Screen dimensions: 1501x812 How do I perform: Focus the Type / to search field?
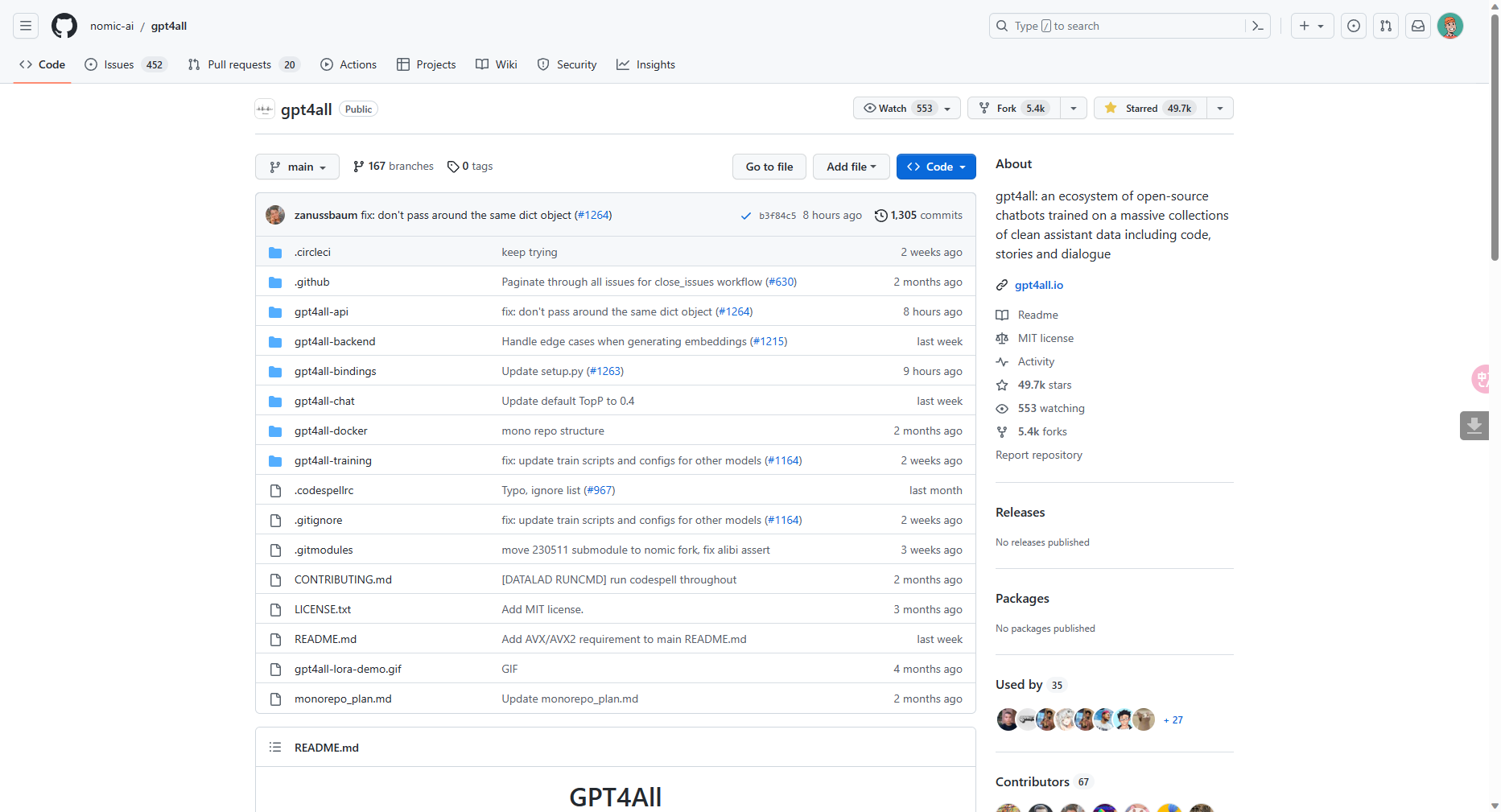pyautogui.click(x=1119, y=26)
